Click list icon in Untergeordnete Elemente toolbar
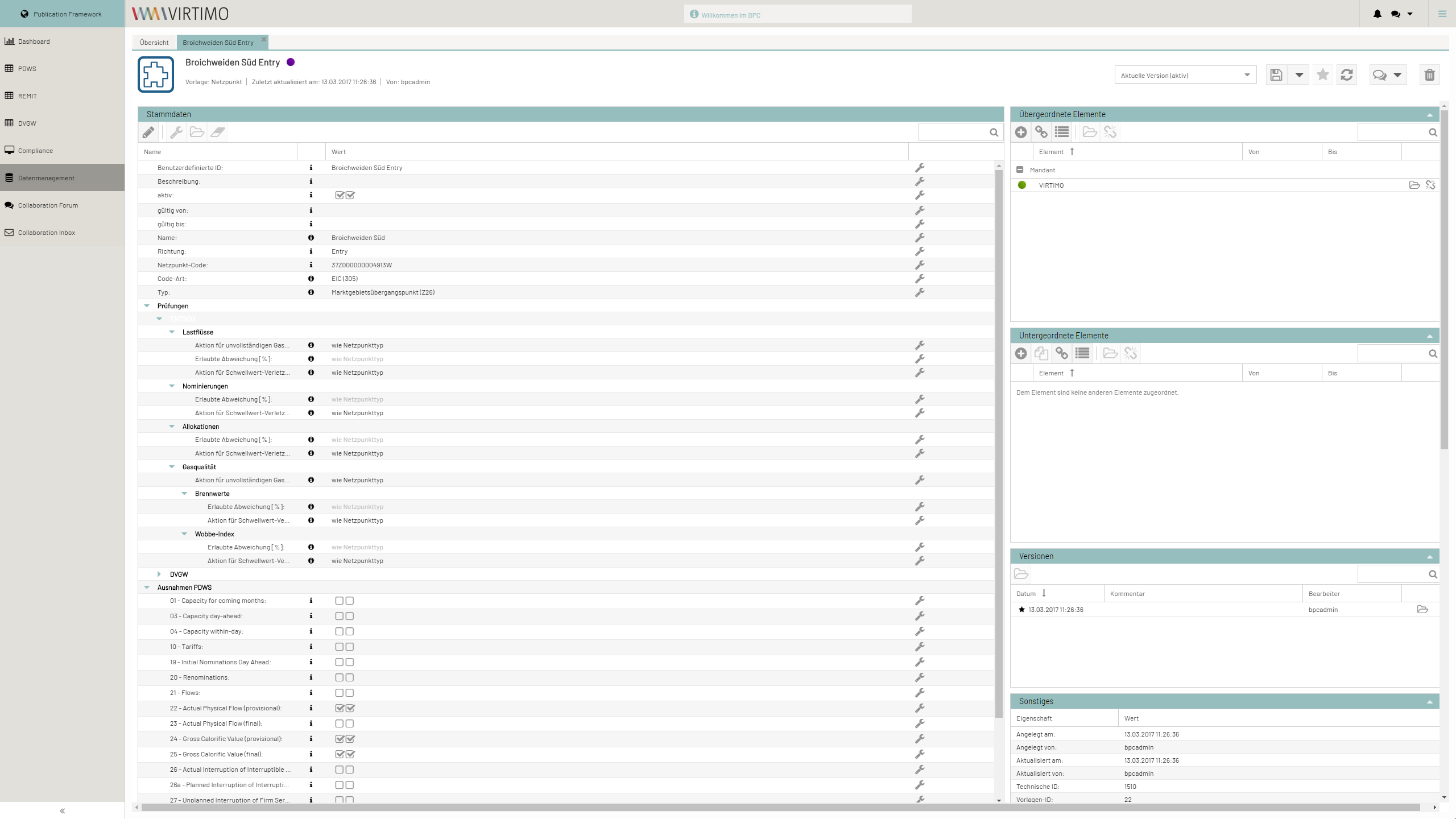The height and width of the screenshot is (819, 1456). click(1082, 354)
